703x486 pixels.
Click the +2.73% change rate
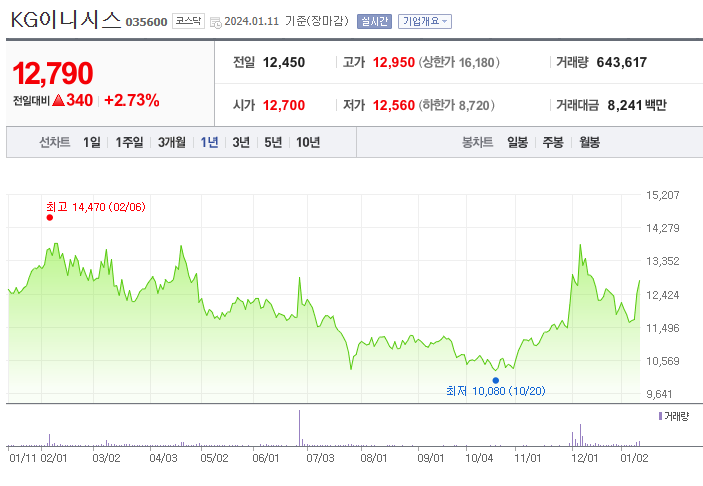click(x=132, y=100)
